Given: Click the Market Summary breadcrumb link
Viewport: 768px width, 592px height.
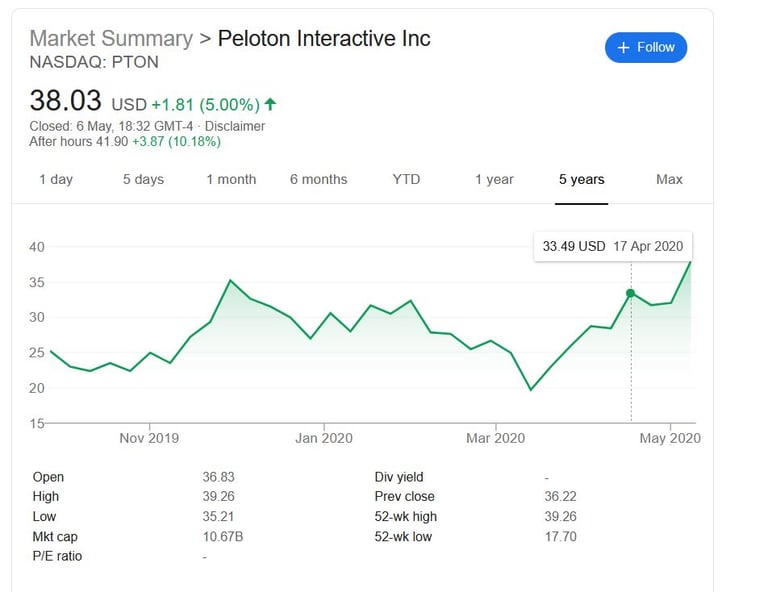Looking at the screenshot, I should [111, 39].
